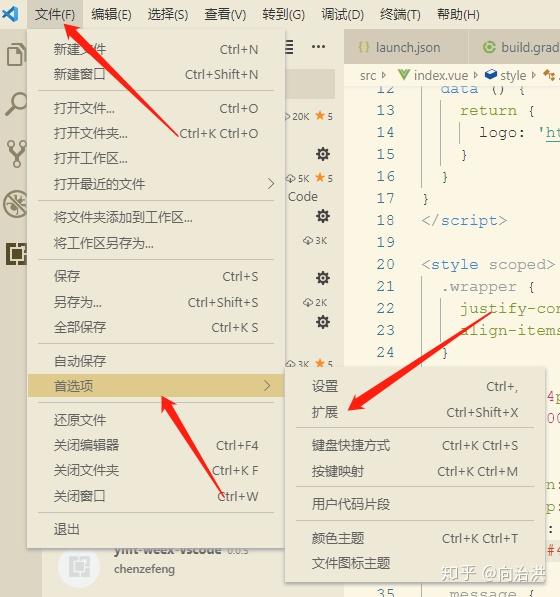Open the Extensions squares icon
Image resolution: width=560 pixels, height=597 pixels.
pos(16,253)
